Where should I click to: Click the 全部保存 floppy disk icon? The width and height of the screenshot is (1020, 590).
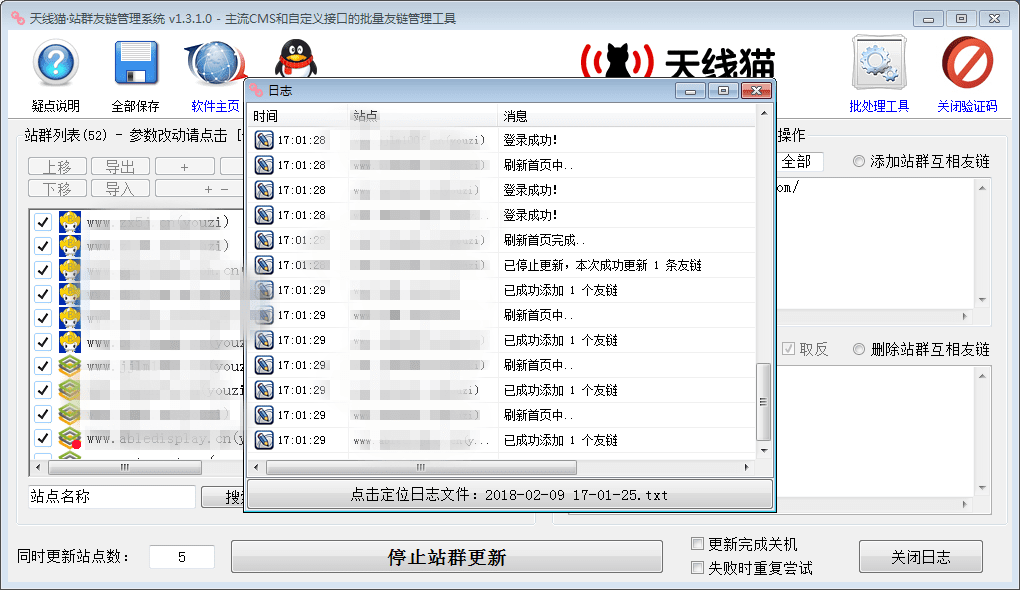(136, 62)
